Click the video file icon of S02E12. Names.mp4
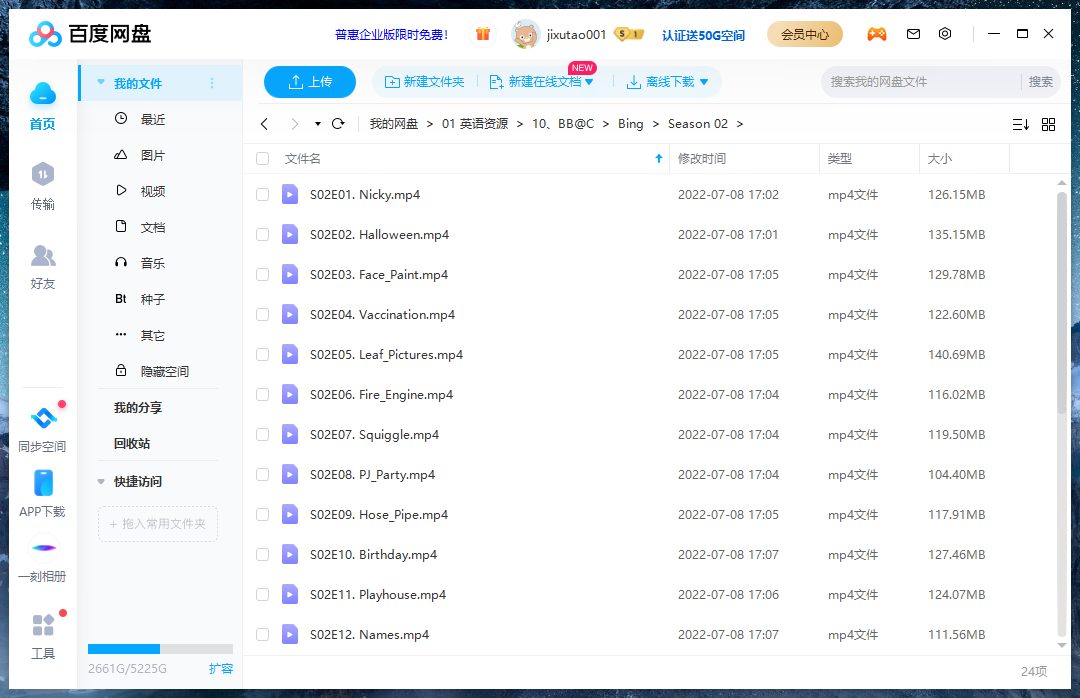Viewport: 1080px width, 698px height. (x=290, y=634)
